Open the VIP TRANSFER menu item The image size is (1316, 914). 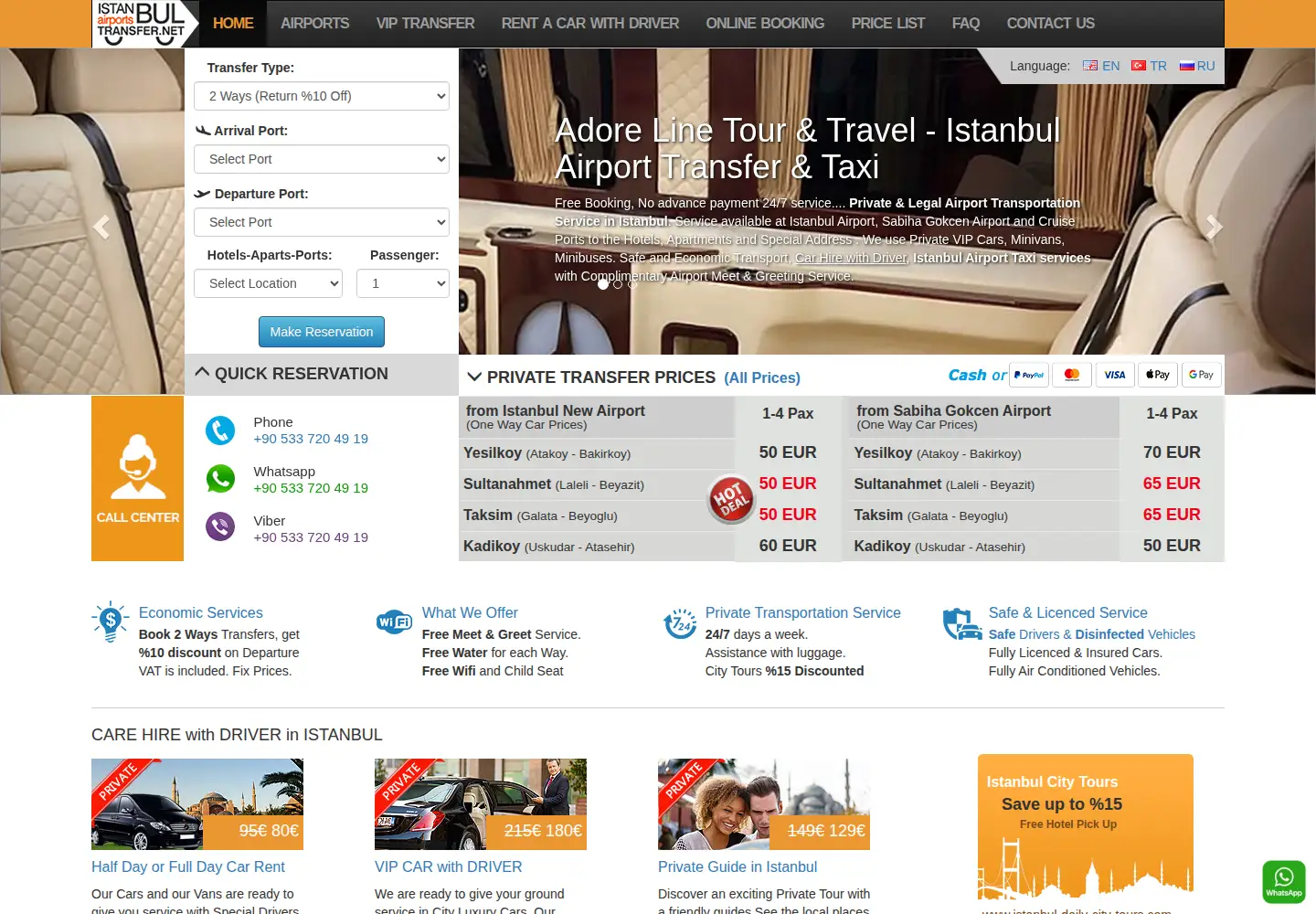tap(426, 24)
